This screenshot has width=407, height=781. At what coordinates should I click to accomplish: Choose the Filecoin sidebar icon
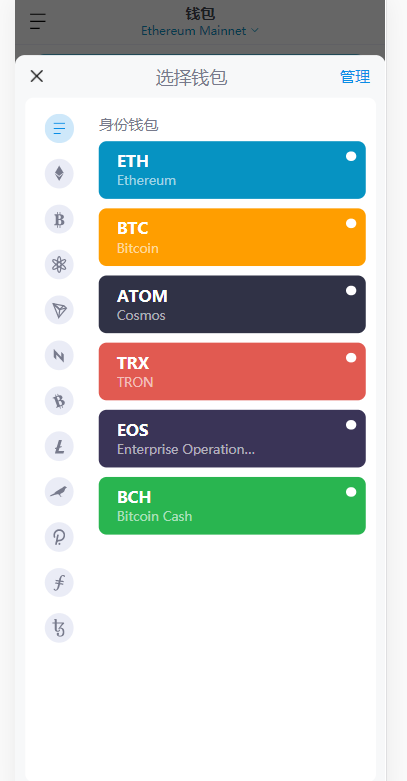pyautogui.click(x=59, y=583)
